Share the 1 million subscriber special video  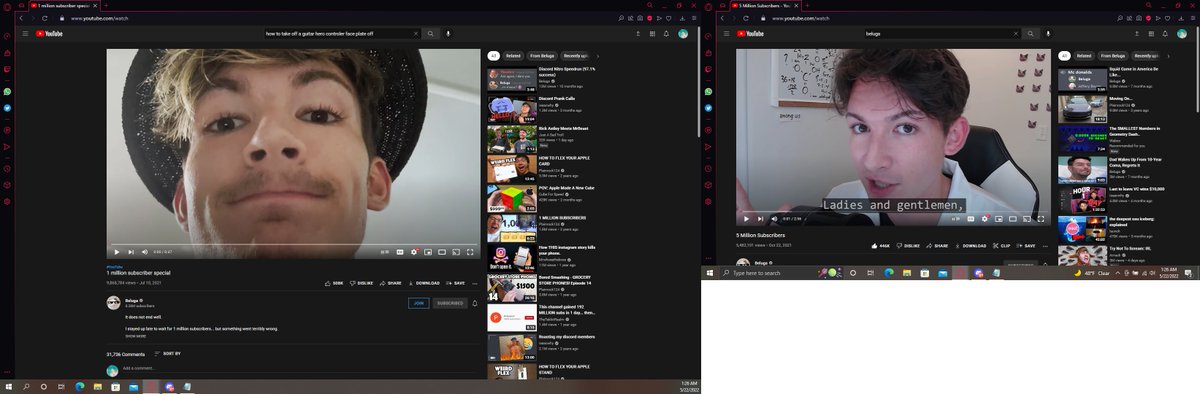(x=391, y=283)
